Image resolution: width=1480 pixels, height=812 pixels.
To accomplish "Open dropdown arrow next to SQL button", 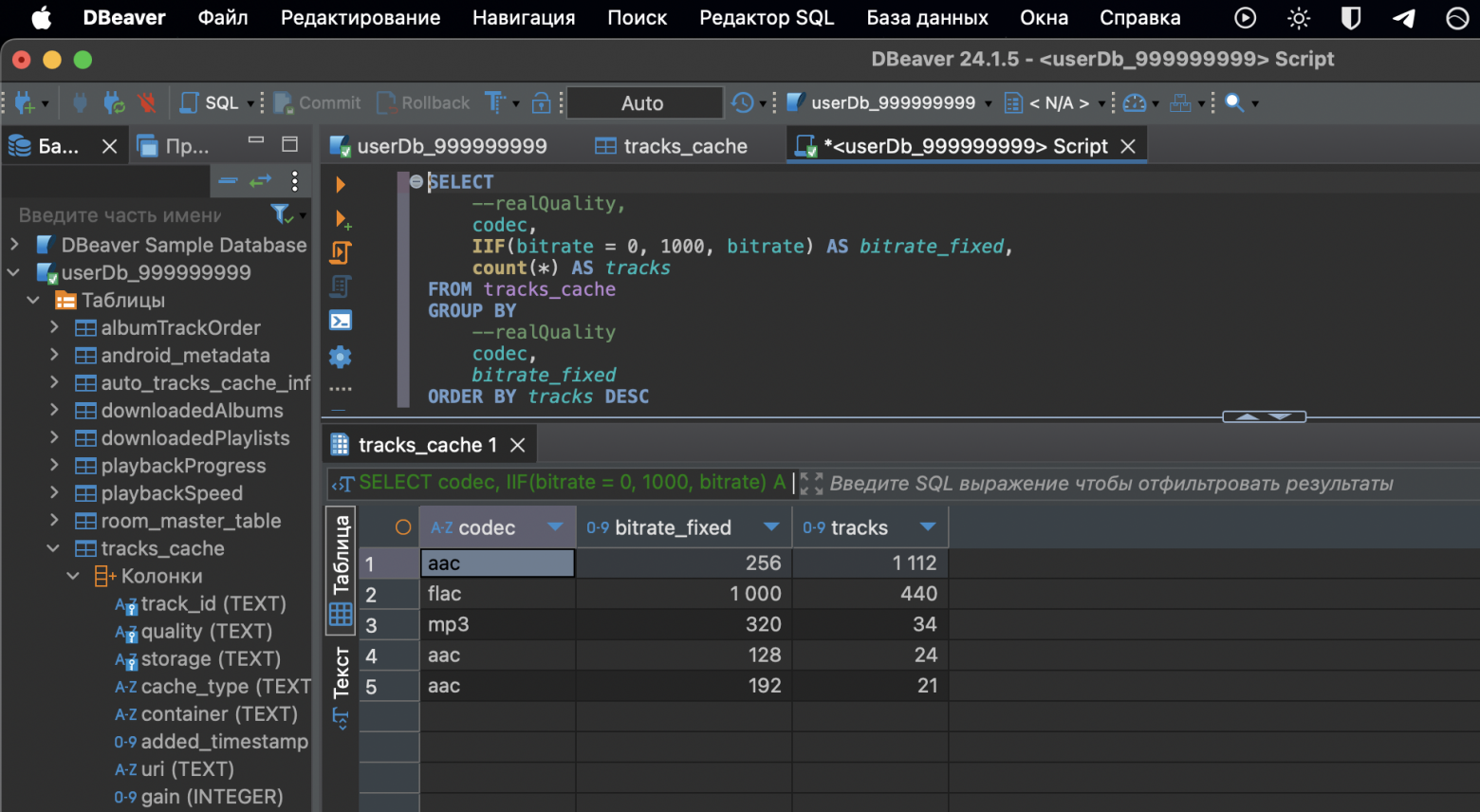I will tap(250, 103).
